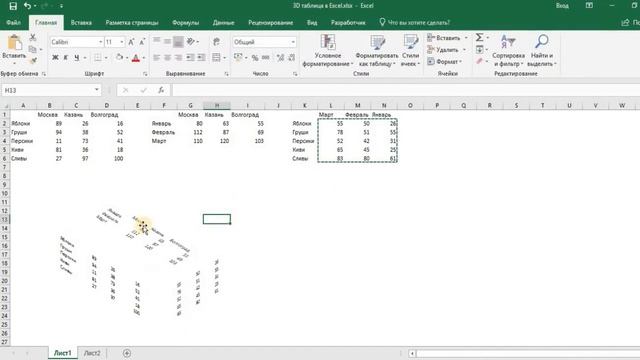Open the Шрифт group dialog launcher
640x360 pixels.
click(x=145, y=74)
